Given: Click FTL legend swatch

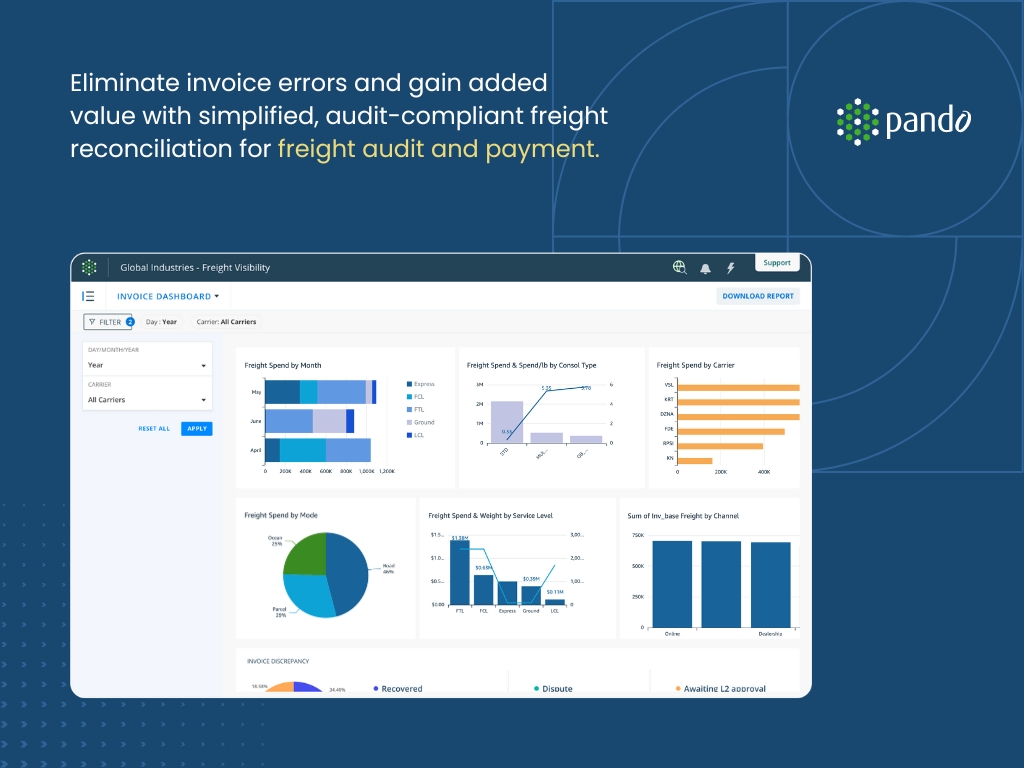Looking at the screenshot, I should (409, 409).
